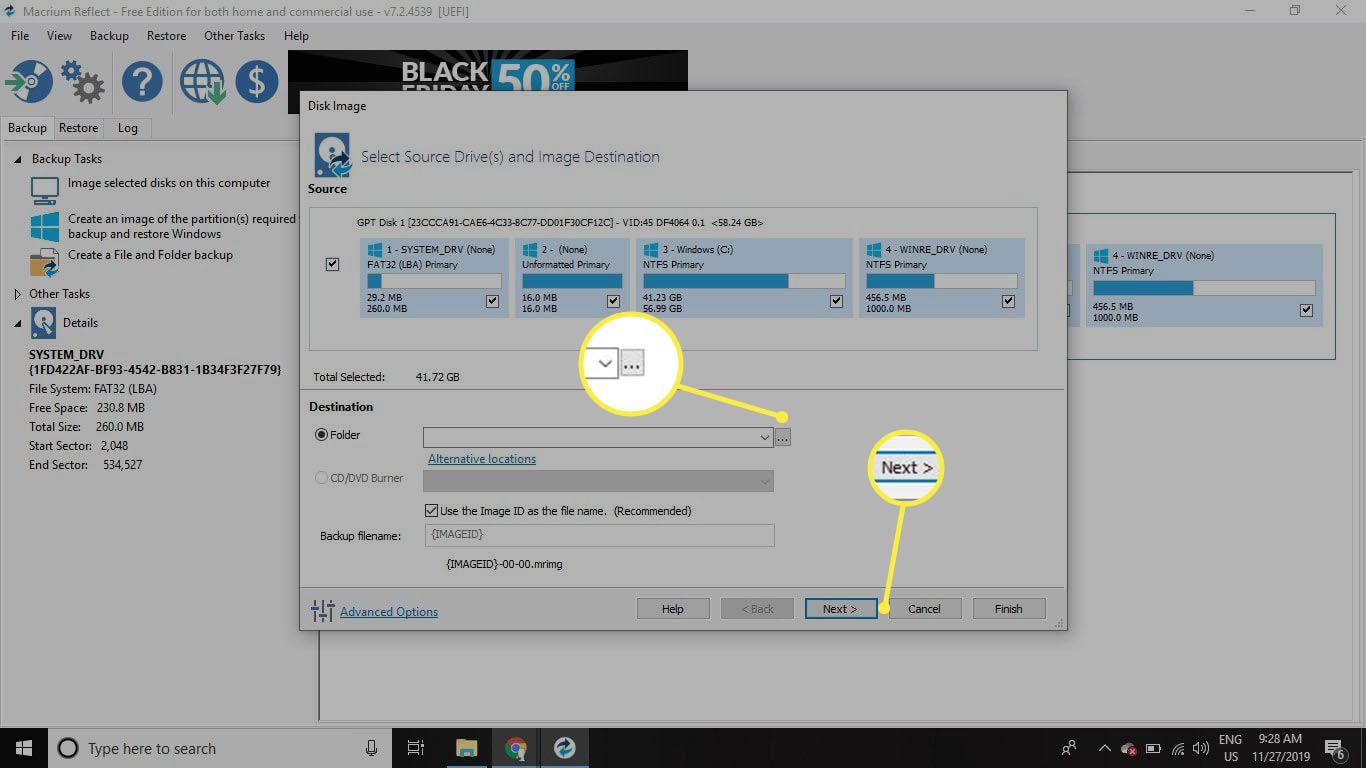1366x768 pixels.
Task: Click the disk image backup toolbar icon
Action: coord(28,81)
